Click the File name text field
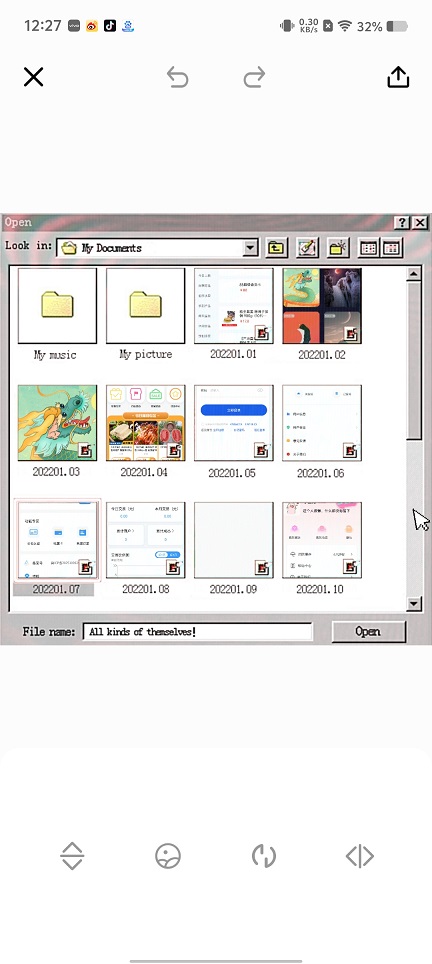Viewport: 432px width, 964px height. pyautogui.click(x=197, y=631)
